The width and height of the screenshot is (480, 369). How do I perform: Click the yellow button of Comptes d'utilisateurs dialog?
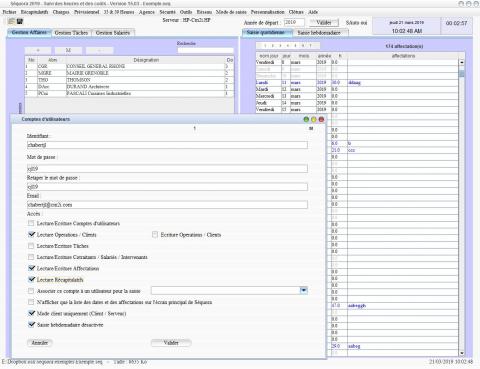314,119
